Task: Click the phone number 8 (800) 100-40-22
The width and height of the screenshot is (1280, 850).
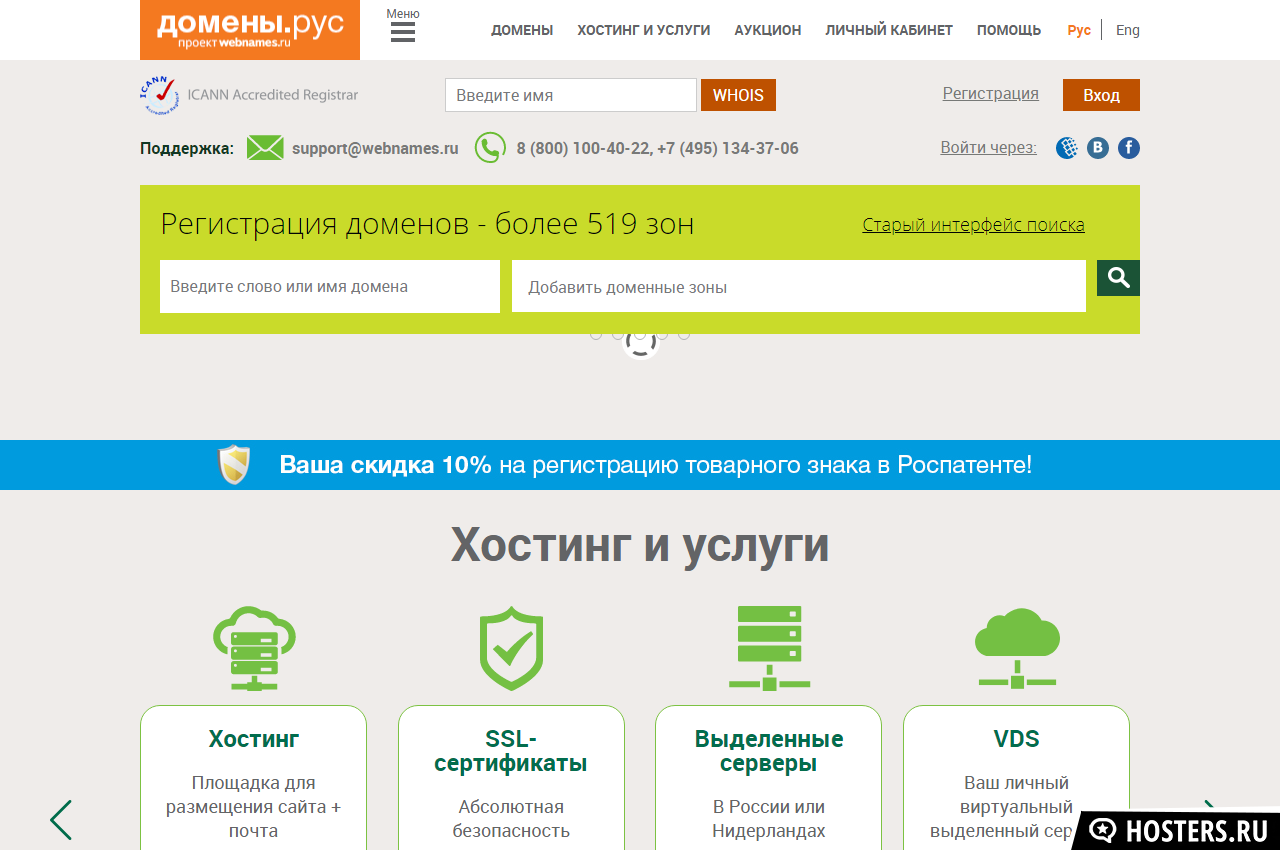Action: point(583,148)
